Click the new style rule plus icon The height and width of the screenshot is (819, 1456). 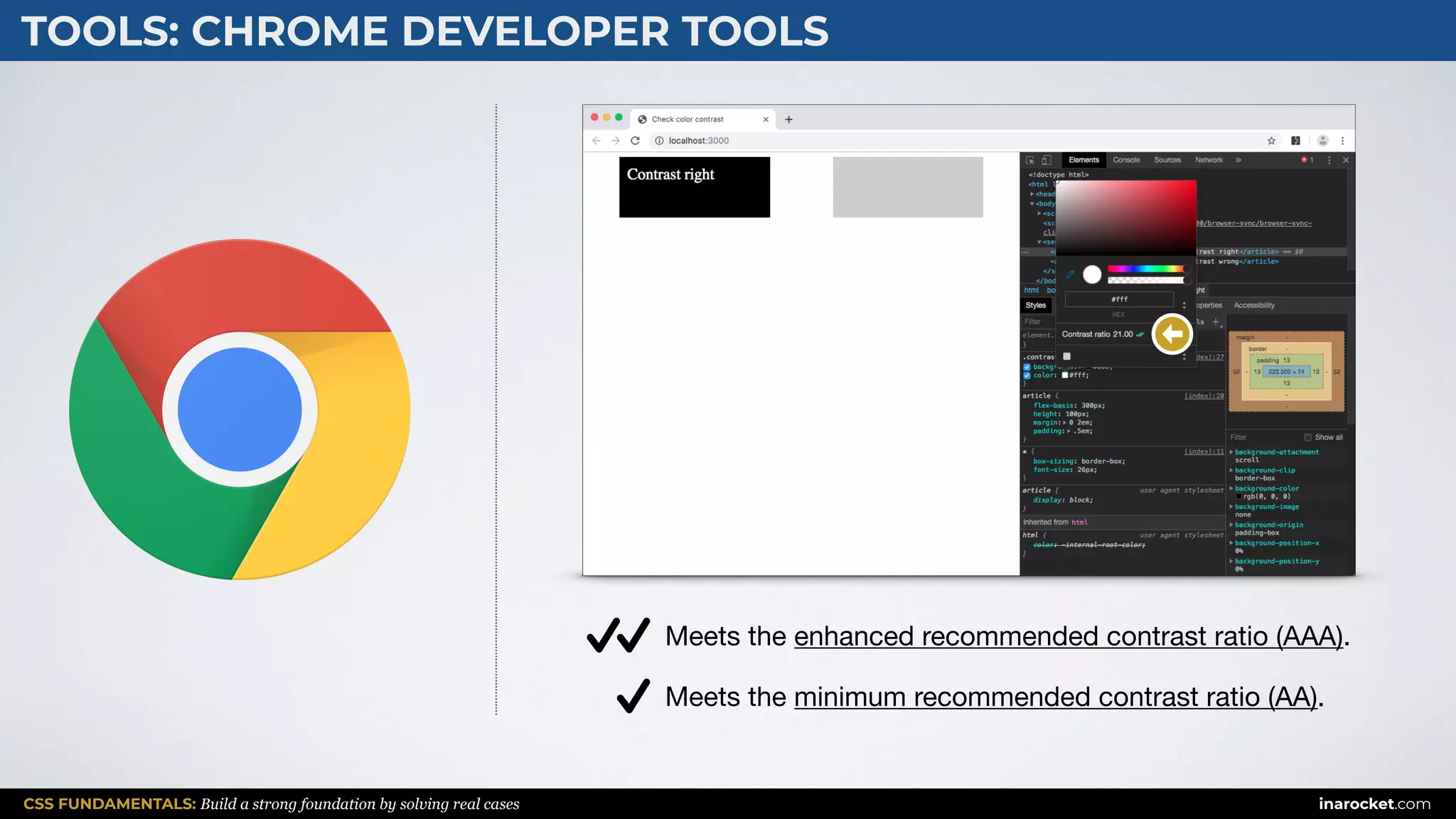tap(1216, 322)
